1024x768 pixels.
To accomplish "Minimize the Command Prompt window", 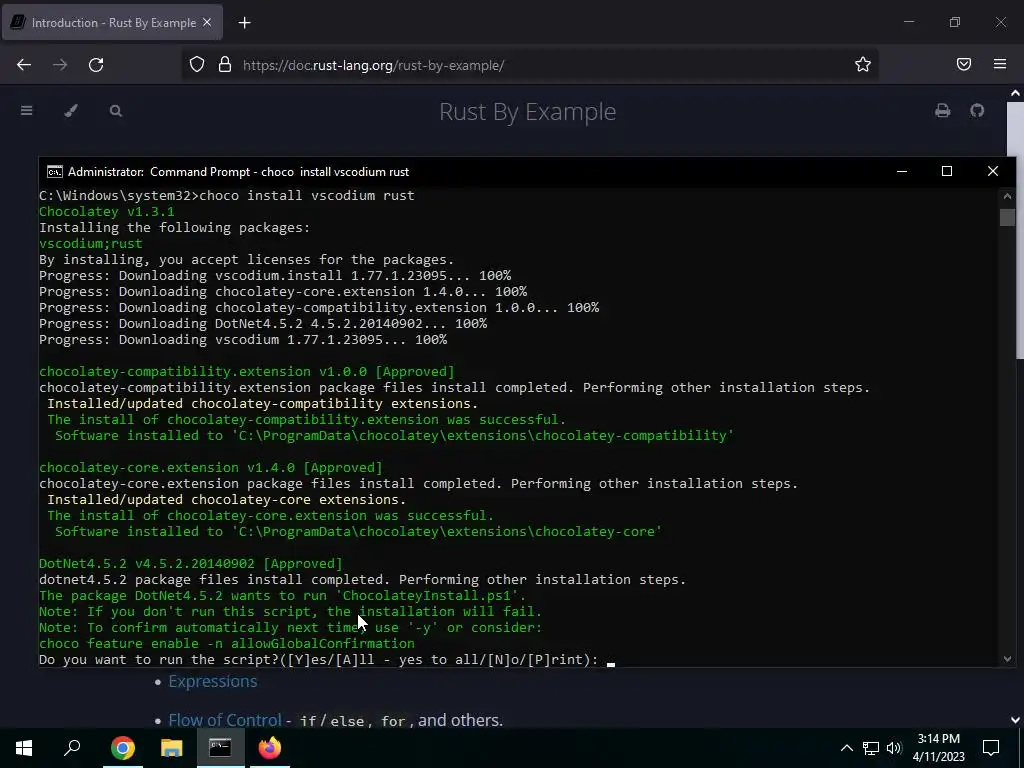I will pos(902,171).
